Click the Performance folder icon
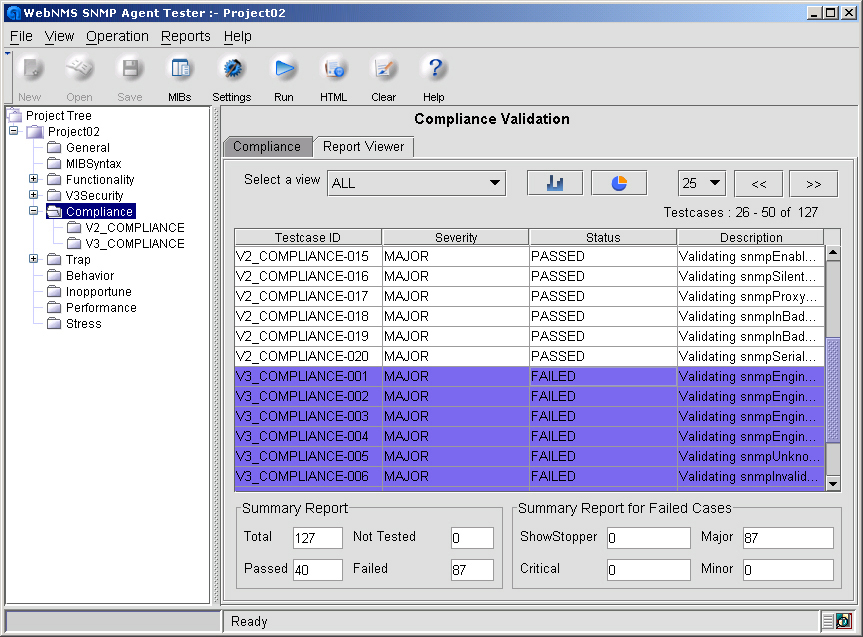Image resolution: width=863 pixels, height=637 pixels. point(54,307)
